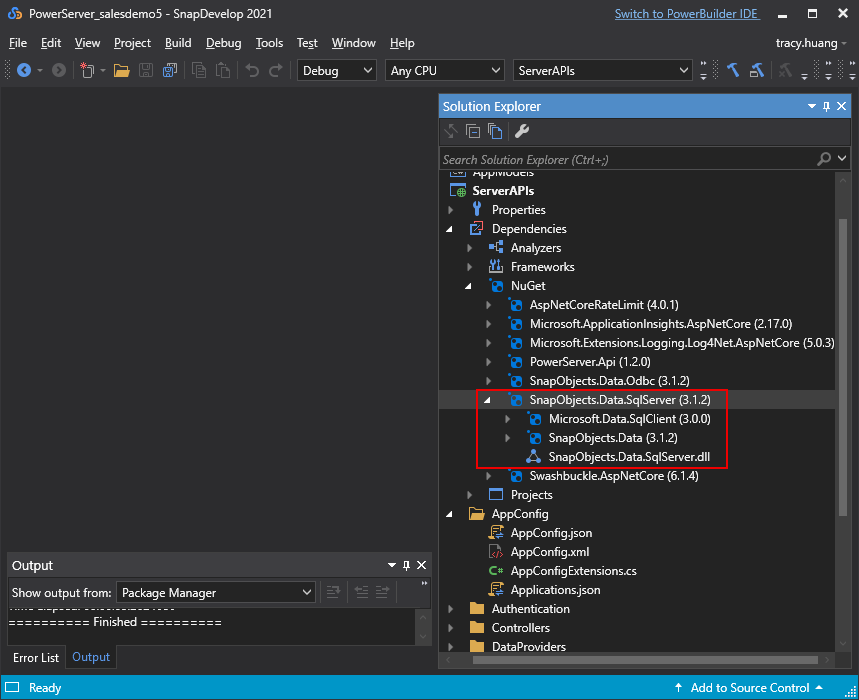The image size is (859, 700).
Task: Click the New Project toolbar icon
Action: (87, 70)
